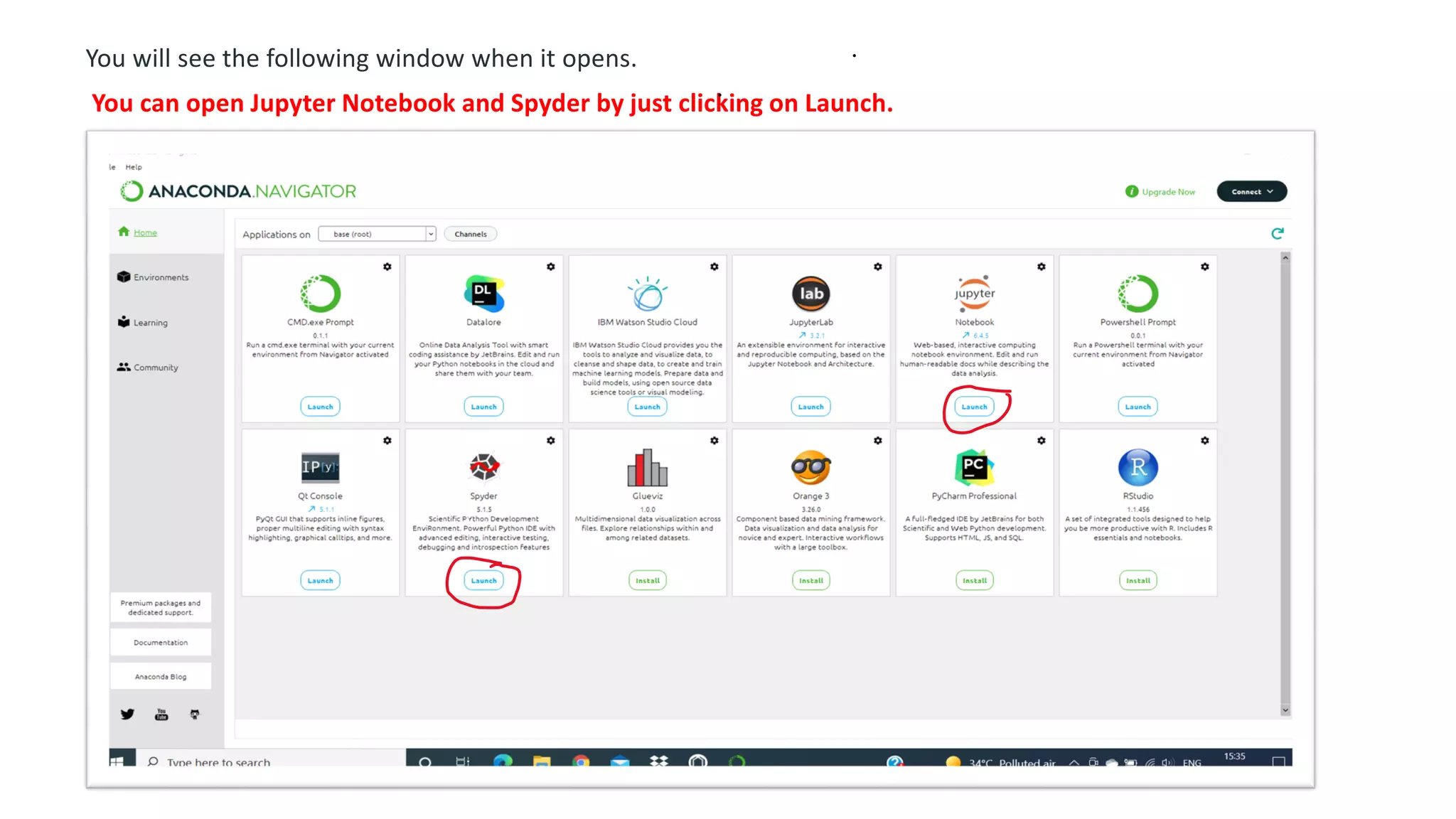Open the Help menu
Viewport: 1456px width, 819px height.
[x=134, y=167]
